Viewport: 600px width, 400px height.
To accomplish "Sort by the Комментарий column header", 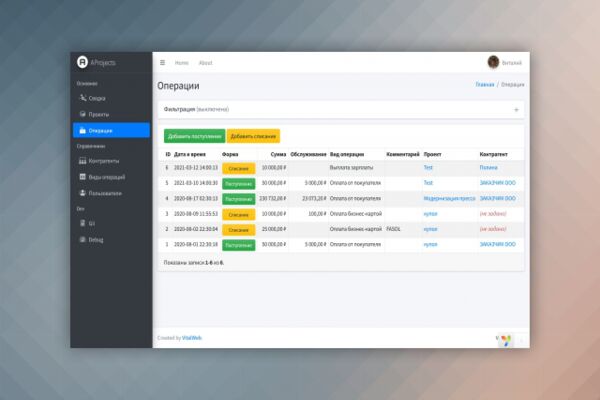I will [x=403, y=154].
